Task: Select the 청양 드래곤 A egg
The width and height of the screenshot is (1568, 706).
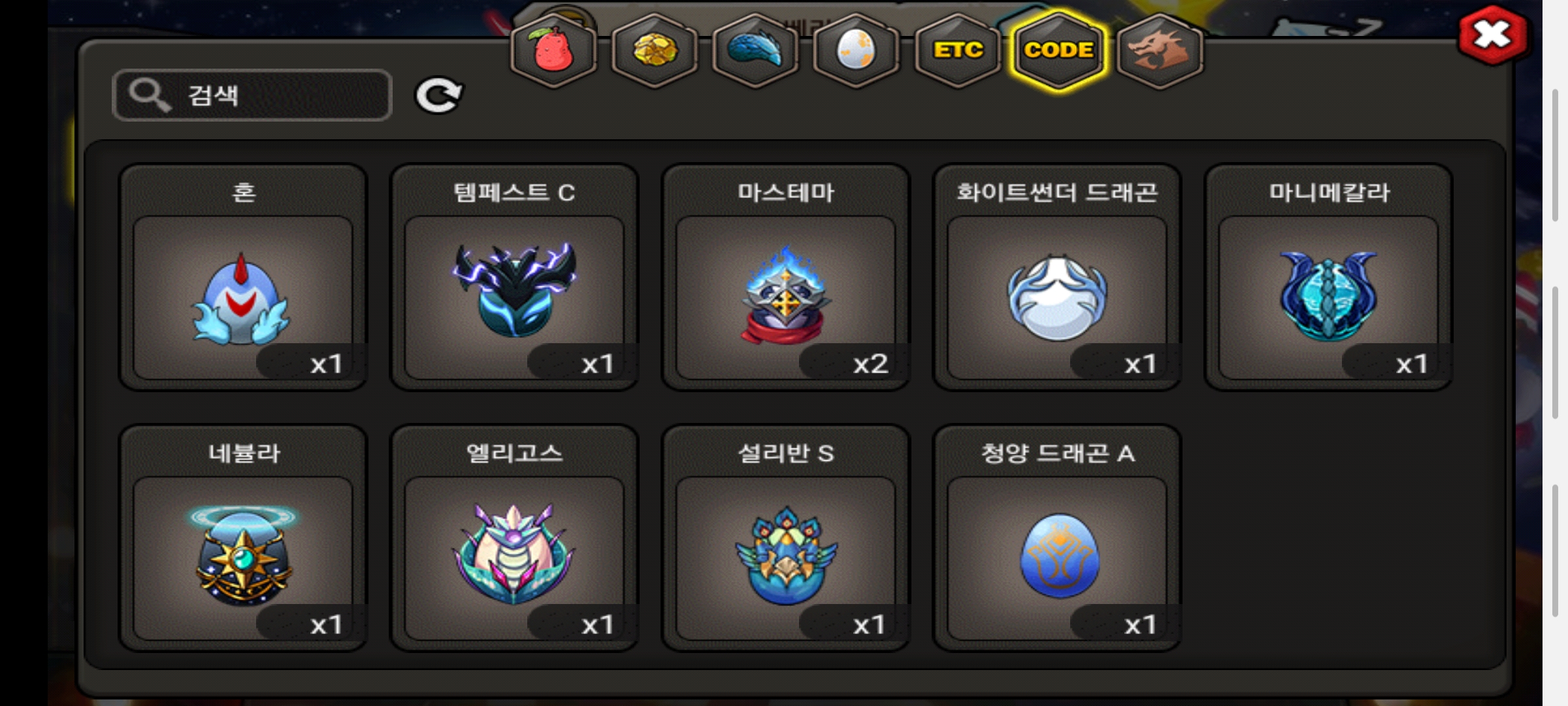Action: pos(1057,538)
